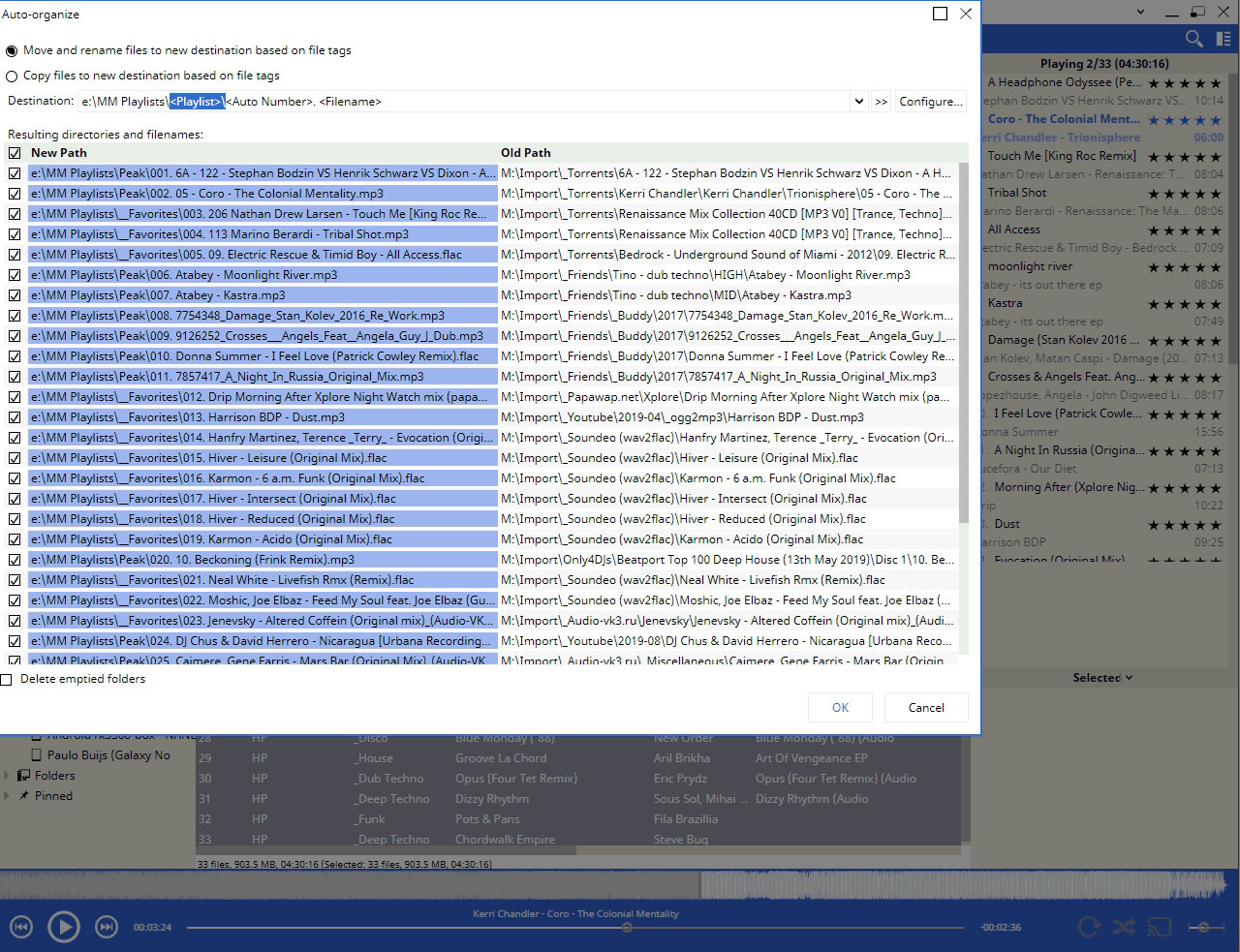
Task: Toggle the panel layout icon
Action: (x=1224, y=39)
